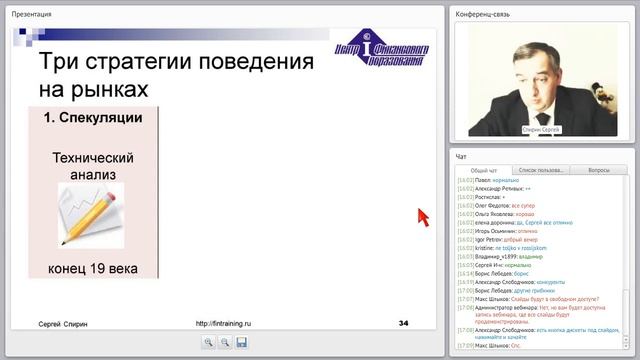The image size is (640, 360).
Task: Click the Технический анализ text
Action: [93, 166]
